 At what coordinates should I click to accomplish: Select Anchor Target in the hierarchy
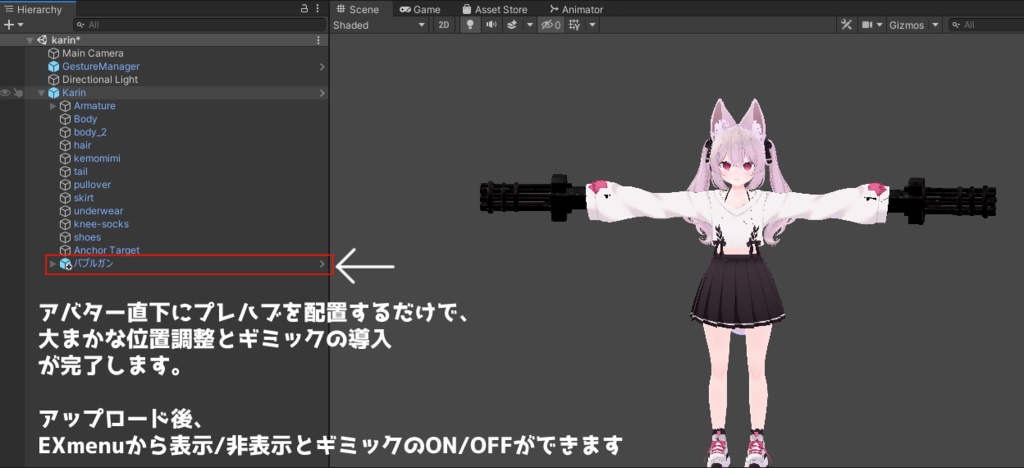coord(106,250)
